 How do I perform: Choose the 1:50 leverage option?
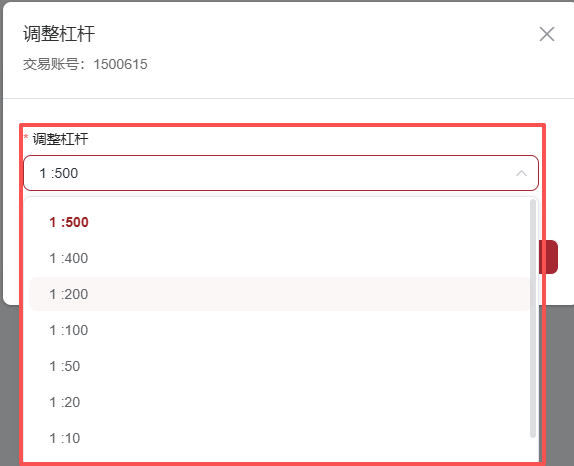click(280, 366)
